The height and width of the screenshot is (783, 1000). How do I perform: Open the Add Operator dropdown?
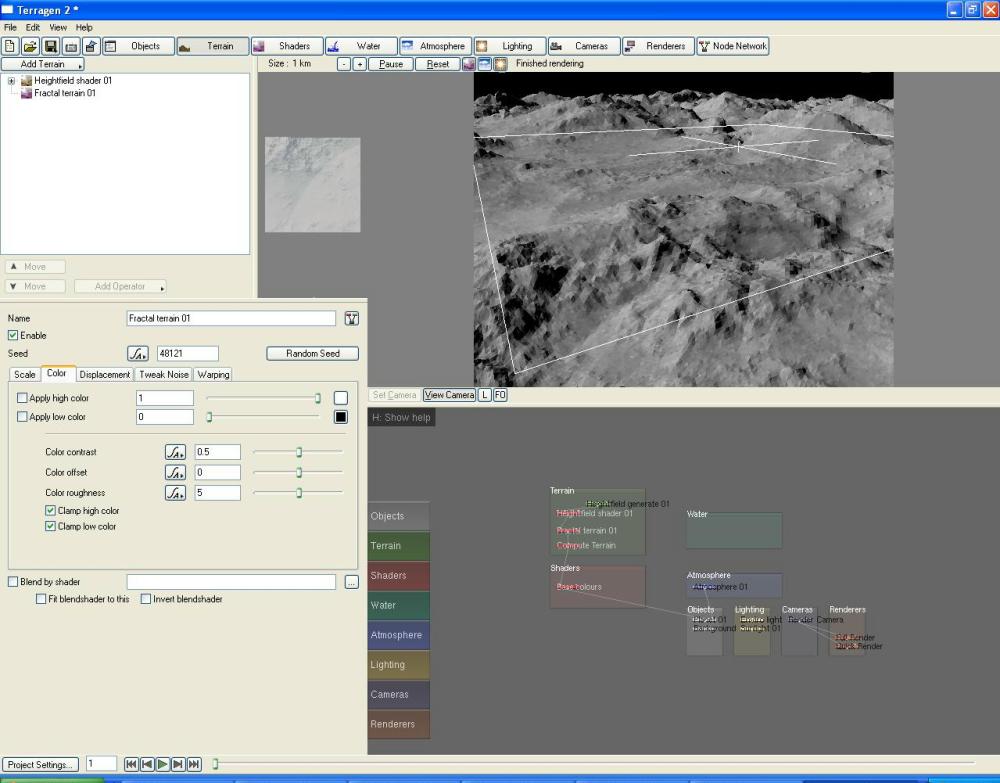click(119, 286)
